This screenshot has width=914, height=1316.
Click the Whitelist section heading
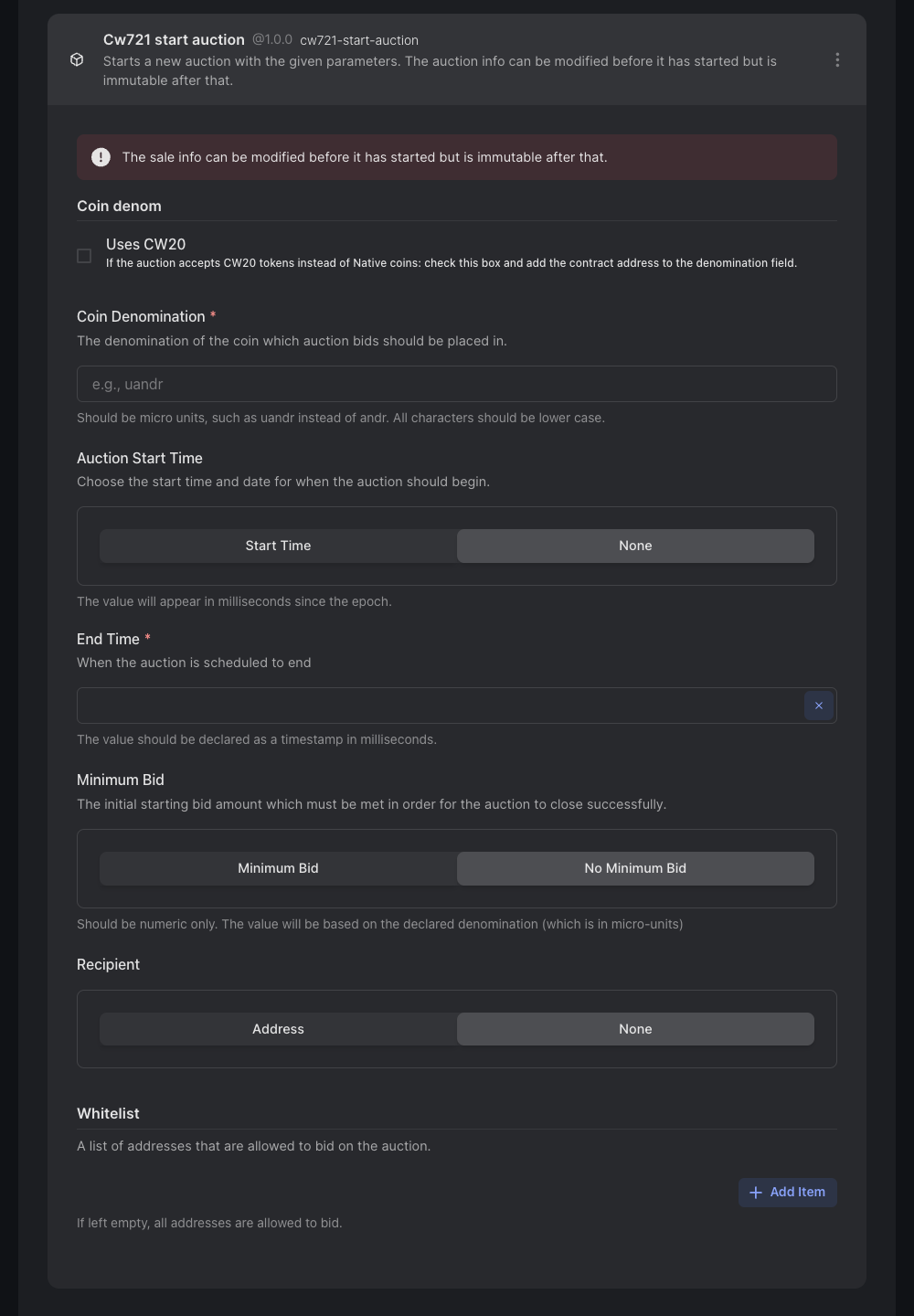(x=108, y=1113)
